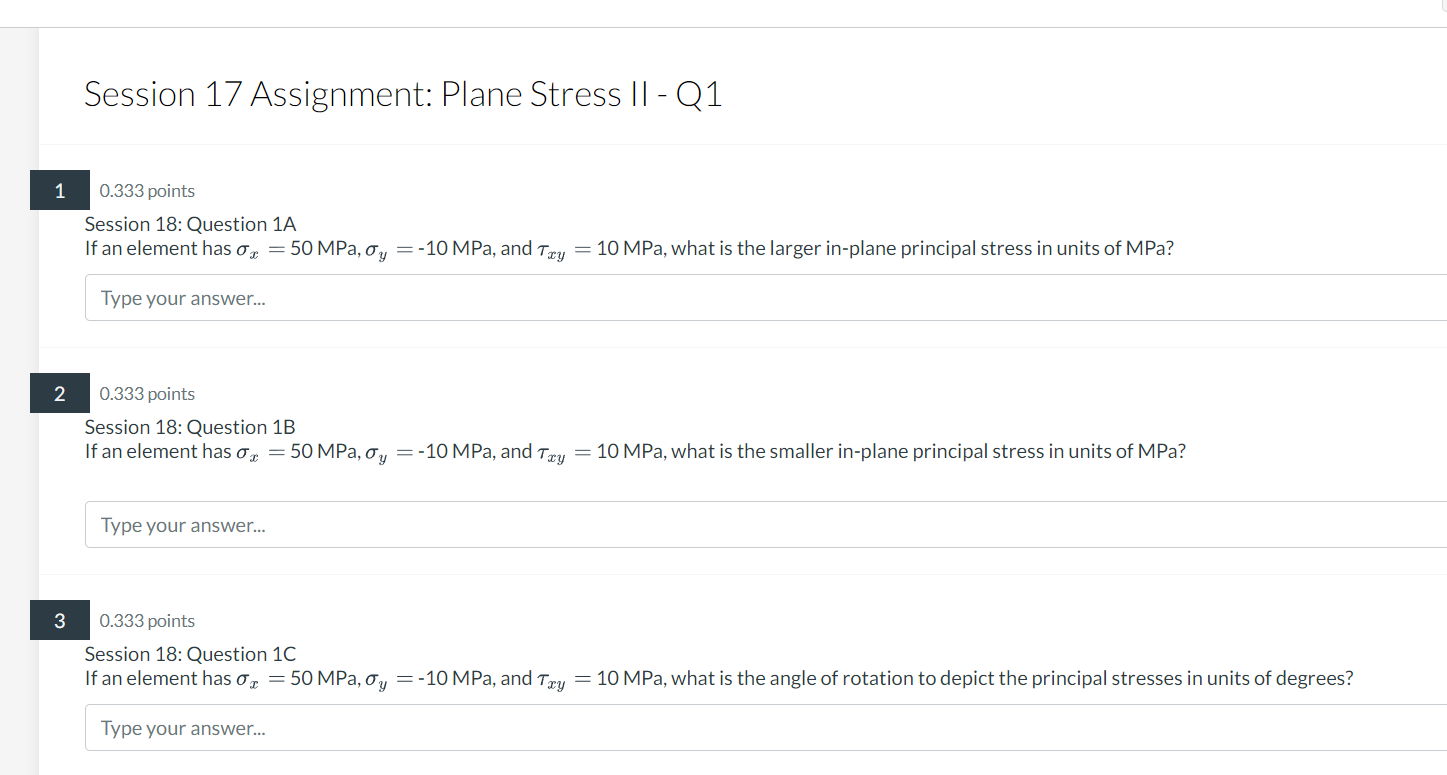
Task: Click the 0.333 points label on question 3
Action: [147, 620]
